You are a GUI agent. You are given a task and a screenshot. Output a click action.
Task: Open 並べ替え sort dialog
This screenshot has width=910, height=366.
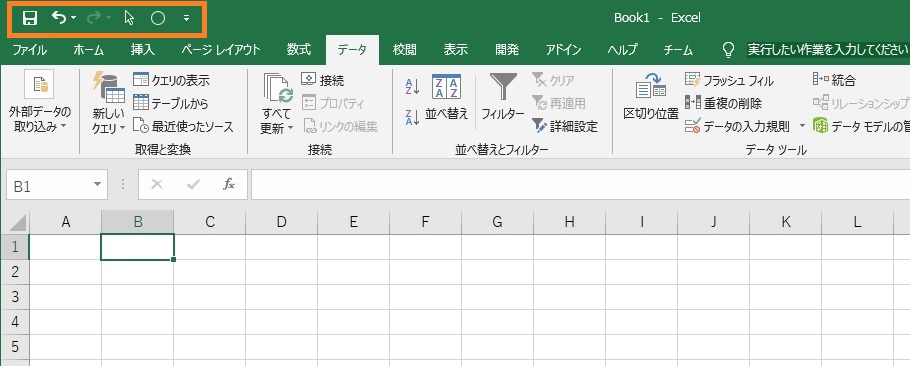[446, 97]
